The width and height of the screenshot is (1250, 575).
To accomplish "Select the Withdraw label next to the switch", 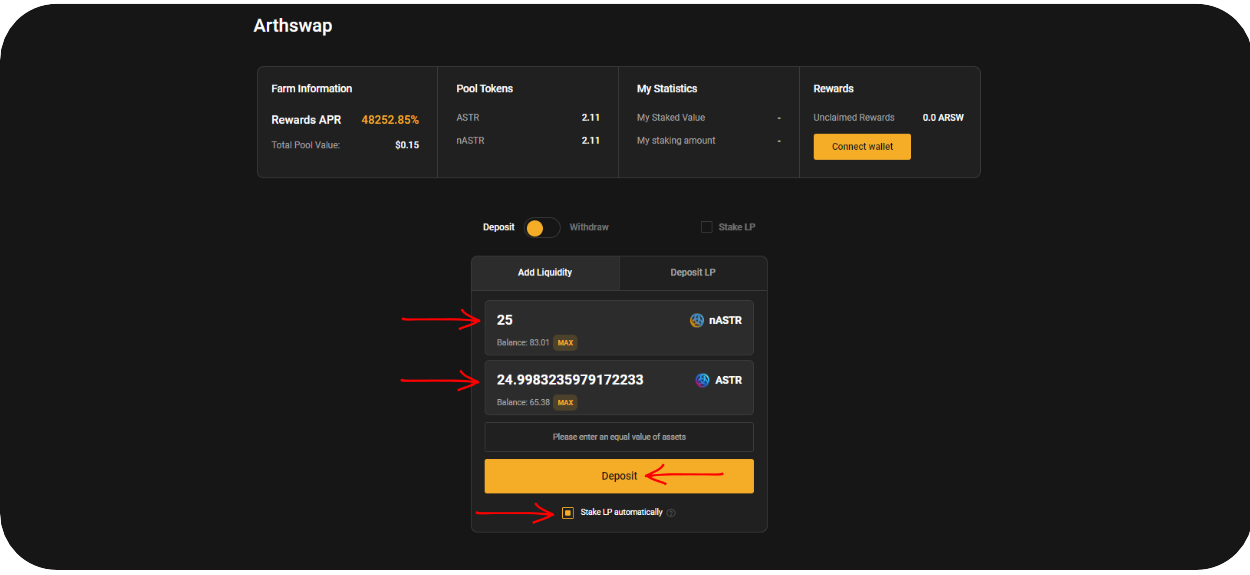I will 589,228.
